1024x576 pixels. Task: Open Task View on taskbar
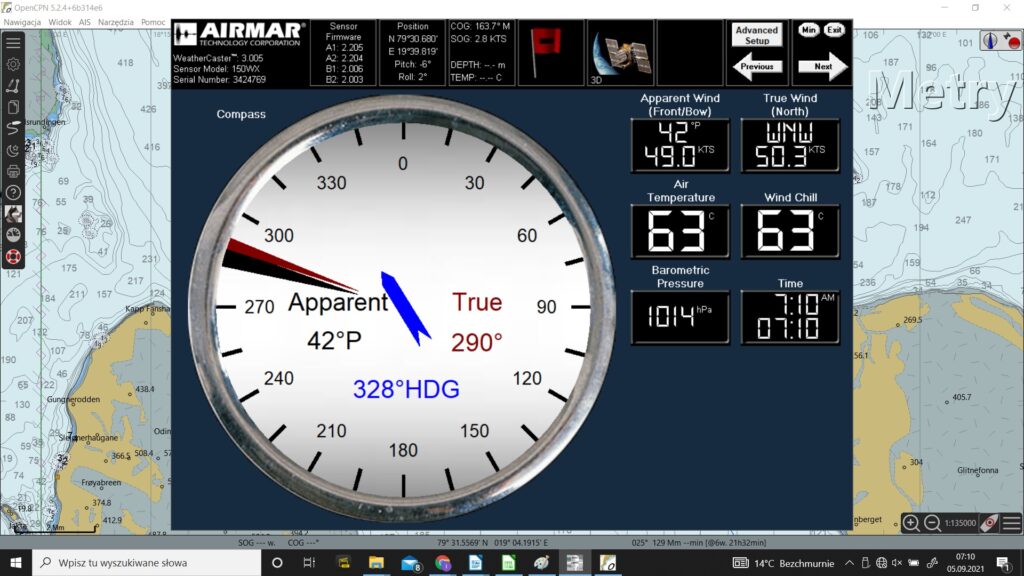coord(310,562)
